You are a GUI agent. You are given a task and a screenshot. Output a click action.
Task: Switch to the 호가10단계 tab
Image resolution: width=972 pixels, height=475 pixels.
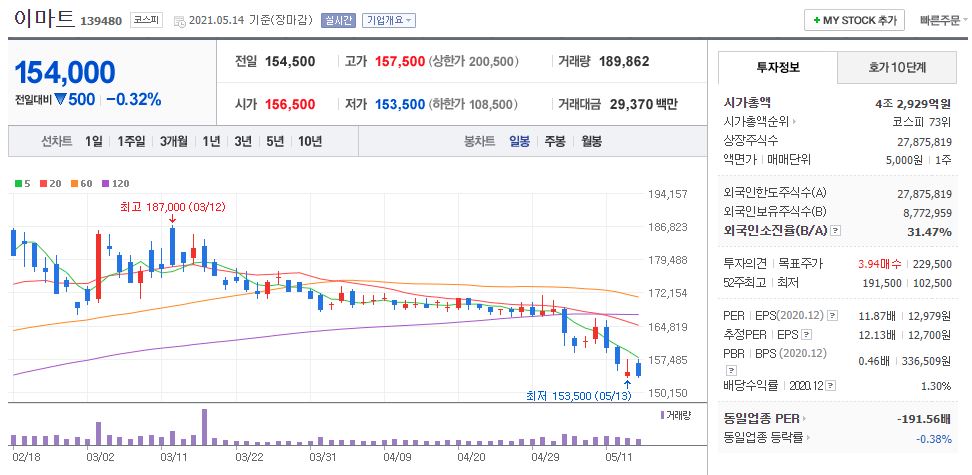click(896, 68)
